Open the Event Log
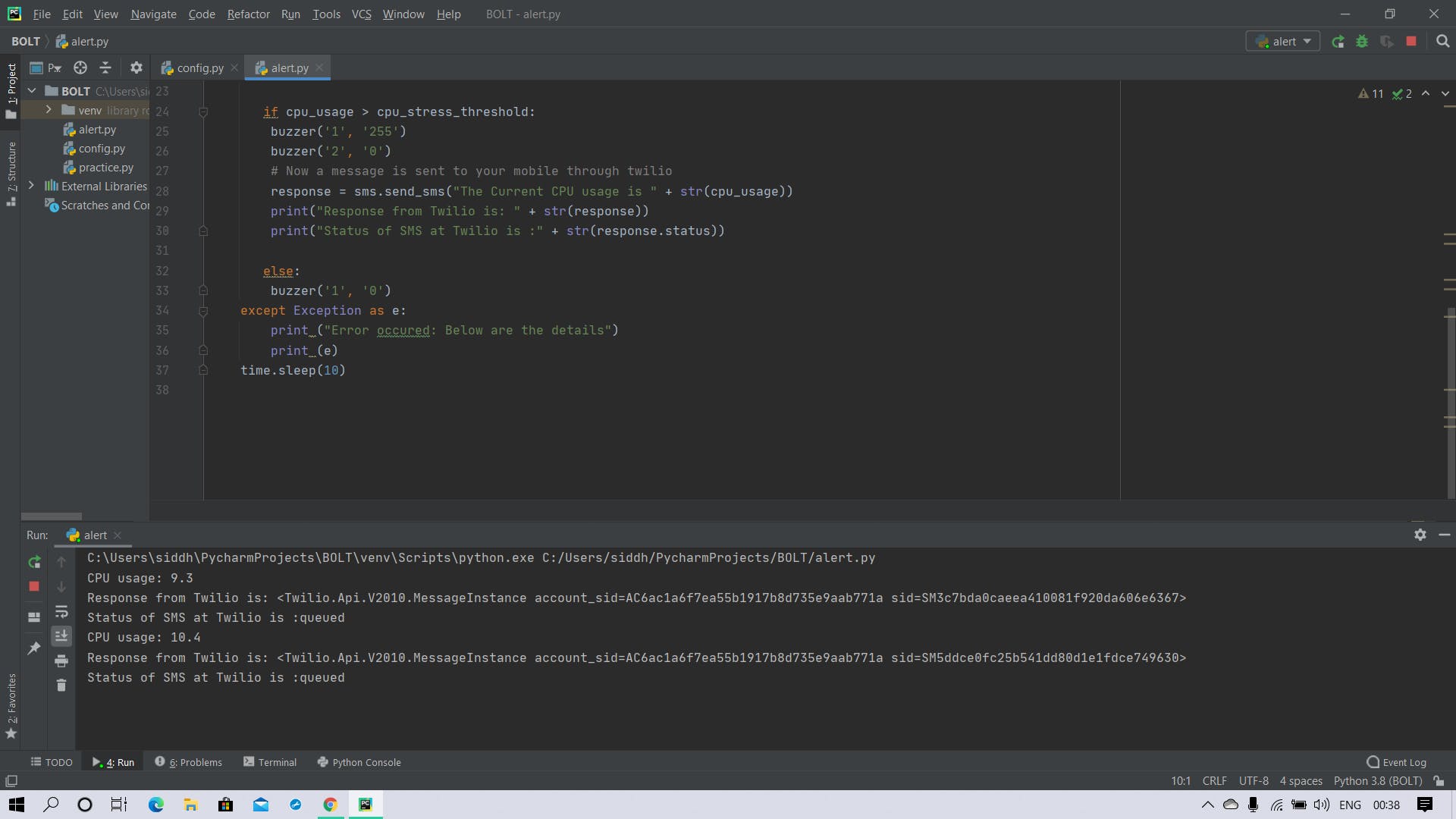1456x819 pixels. click(x=1396, y=762)
